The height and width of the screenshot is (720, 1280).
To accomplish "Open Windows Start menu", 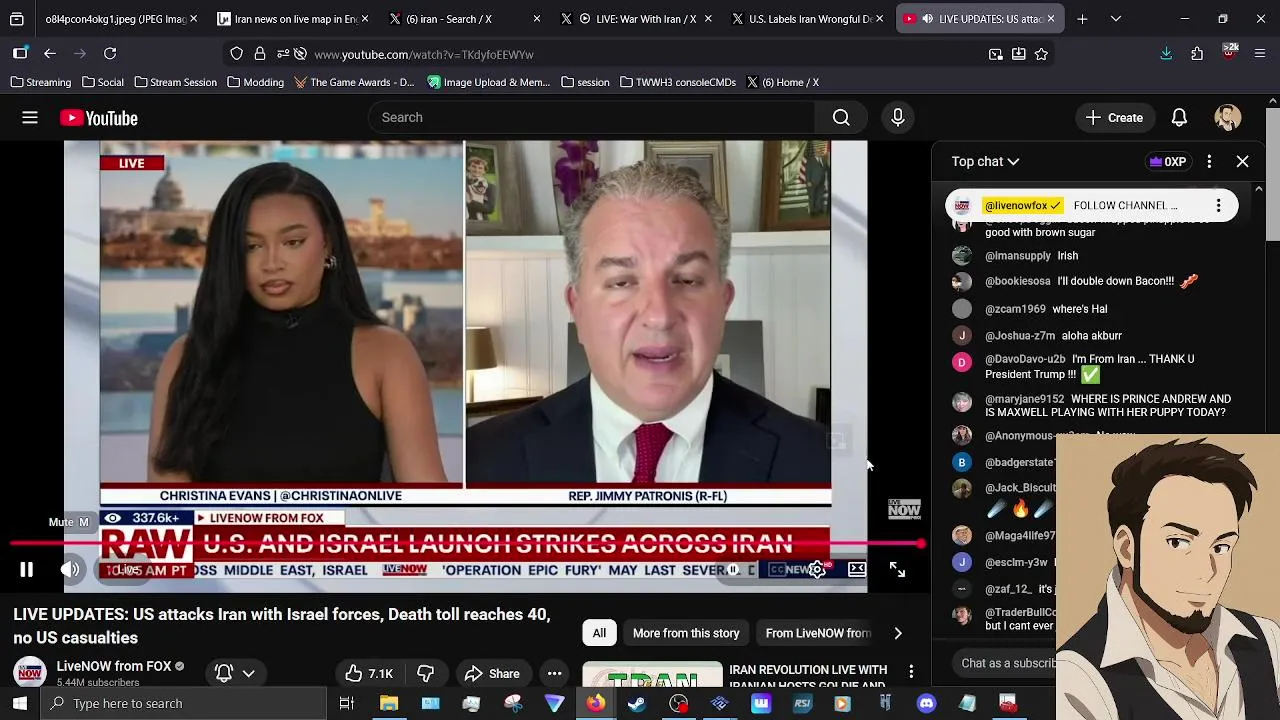I will tap(20, 704).
